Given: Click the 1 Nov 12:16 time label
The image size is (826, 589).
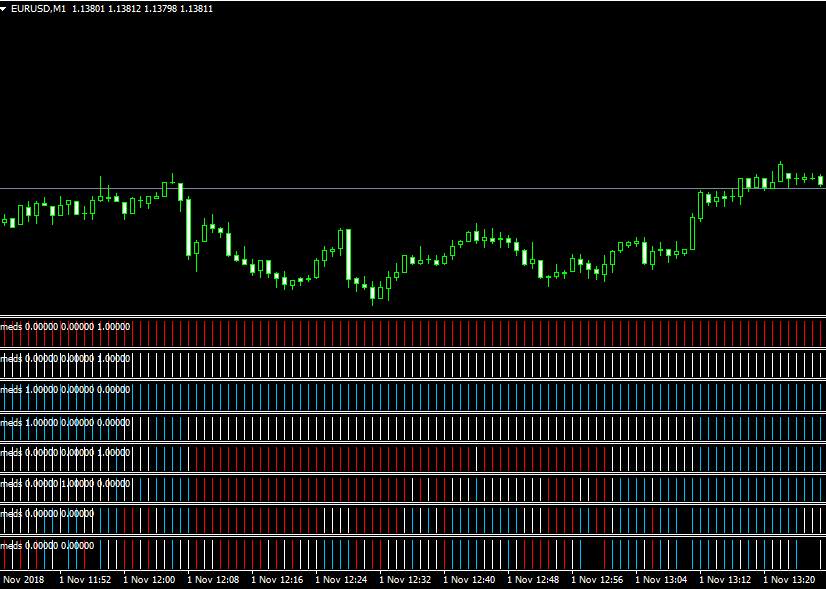Looking at the screenshot, I should click(277, 579).
